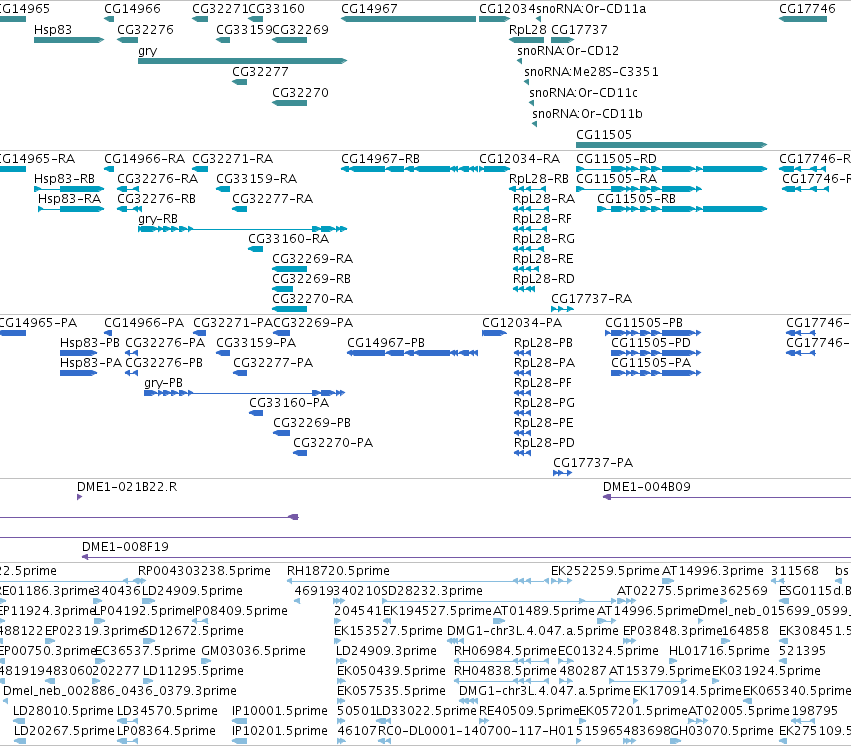Select snoRNA:Or-CD11c label

[583, 93]
